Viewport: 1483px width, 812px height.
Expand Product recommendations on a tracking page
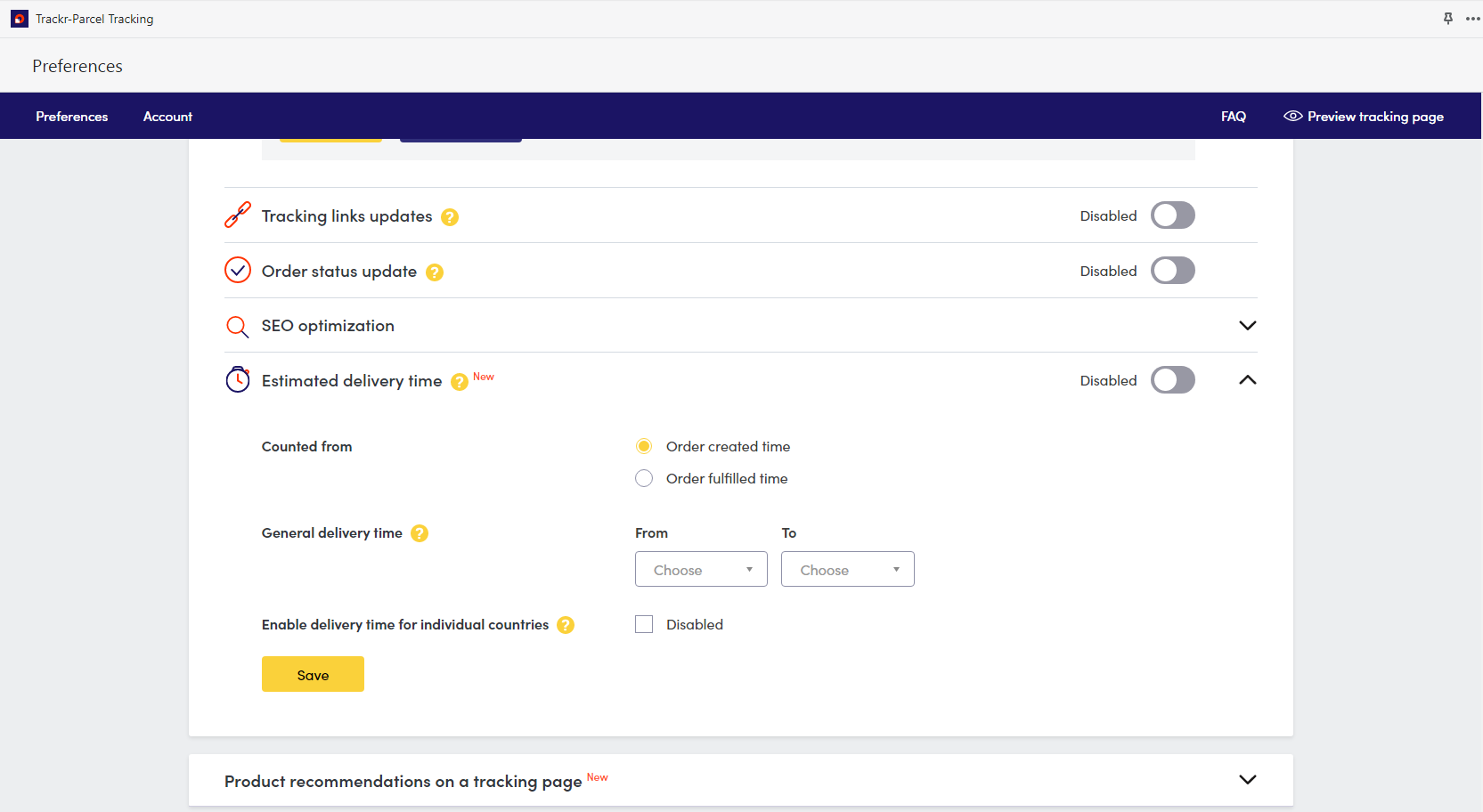[1248, 780]
